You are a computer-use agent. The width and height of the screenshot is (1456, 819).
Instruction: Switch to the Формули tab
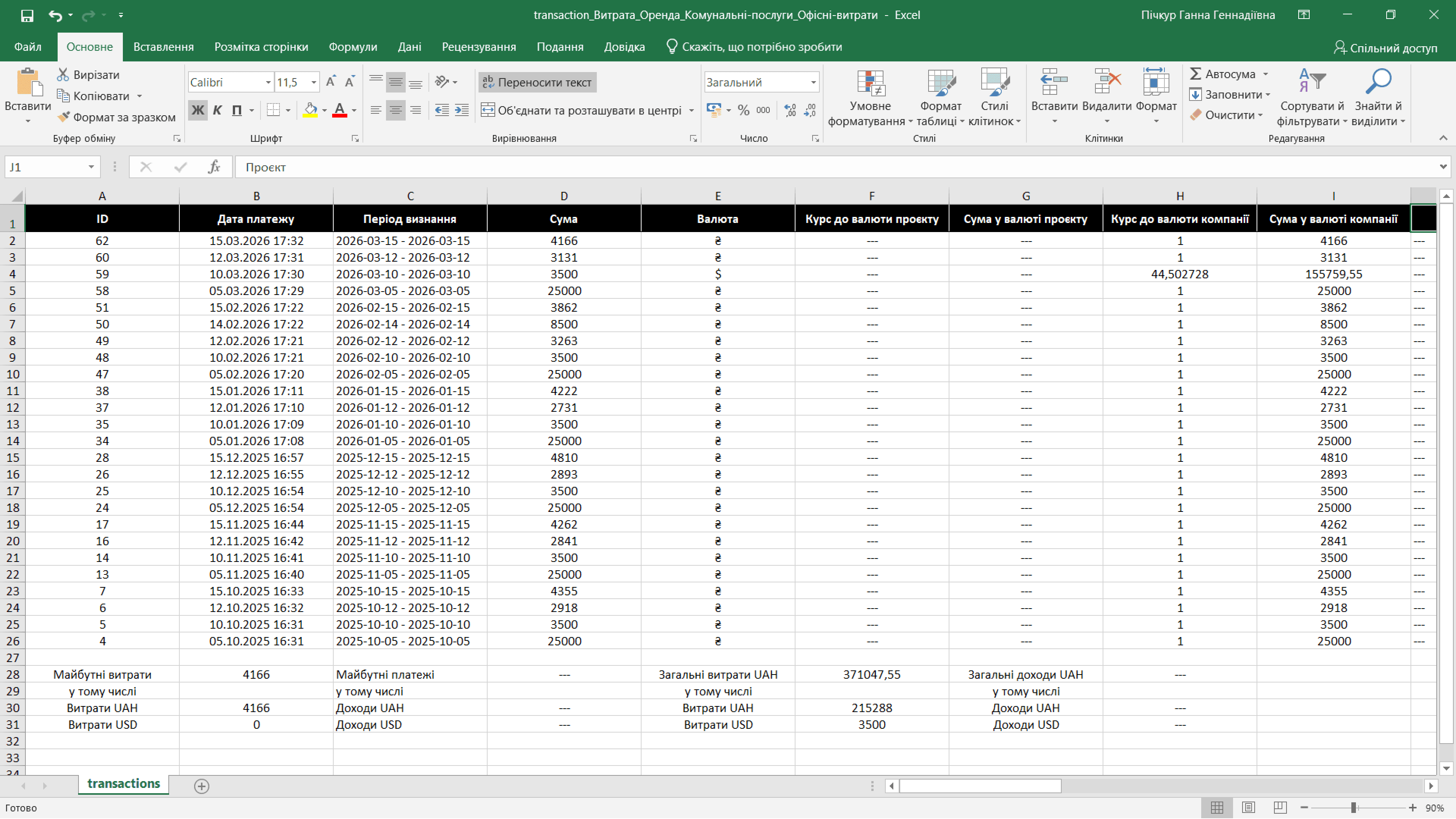click(x=353, y=47)
